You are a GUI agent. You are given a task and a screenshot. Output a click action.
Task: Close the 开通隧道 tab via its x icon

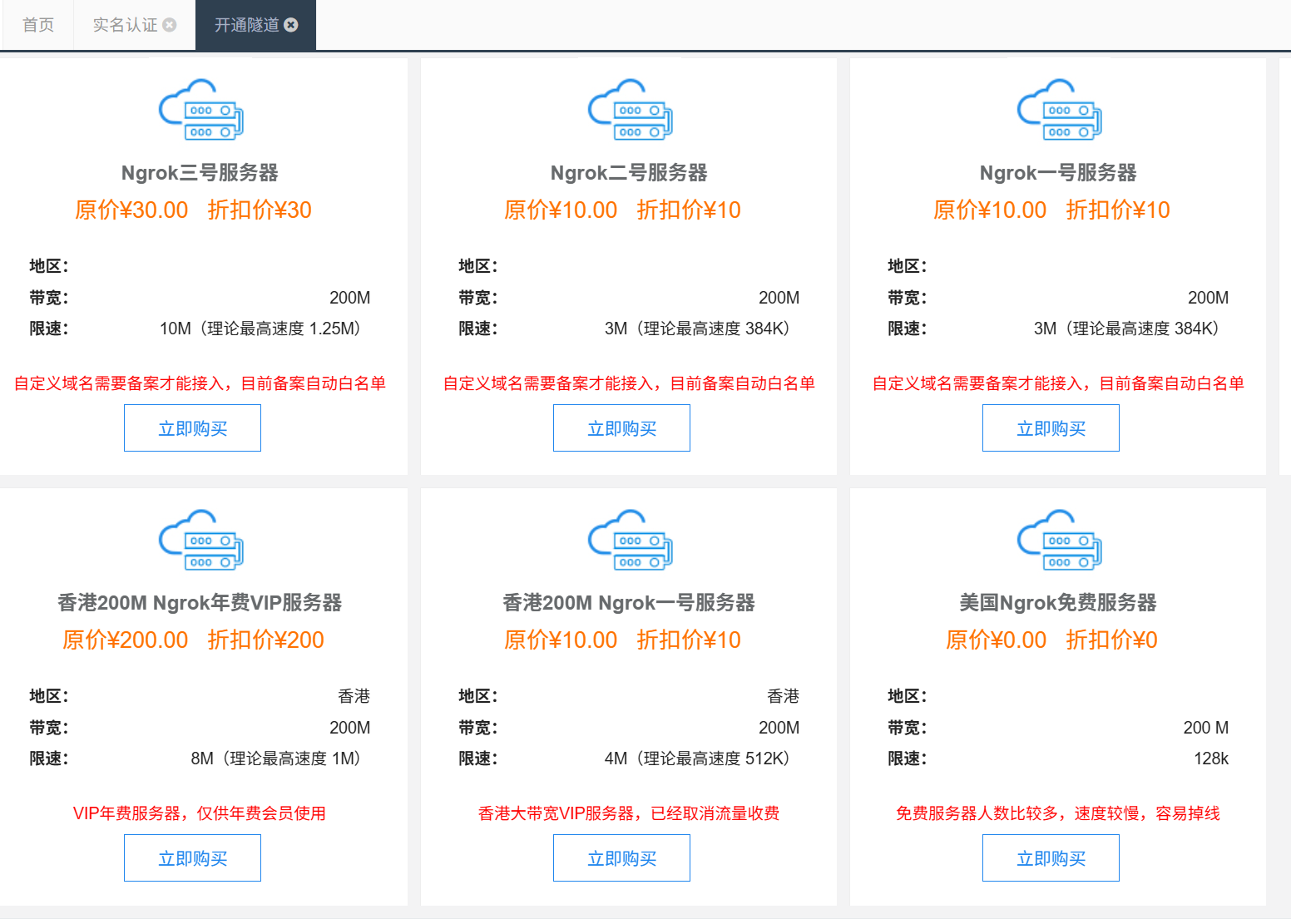click(291, 25)
